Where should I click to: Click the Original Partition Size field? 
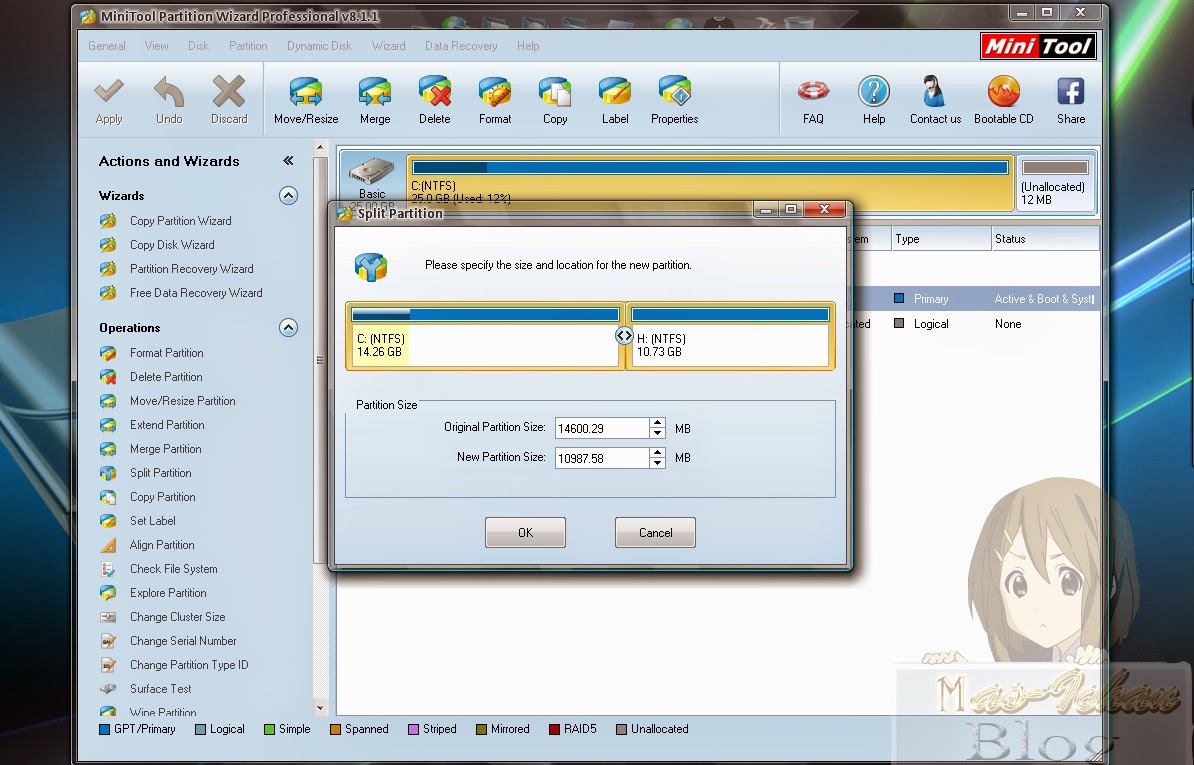(x=602, y=428)
